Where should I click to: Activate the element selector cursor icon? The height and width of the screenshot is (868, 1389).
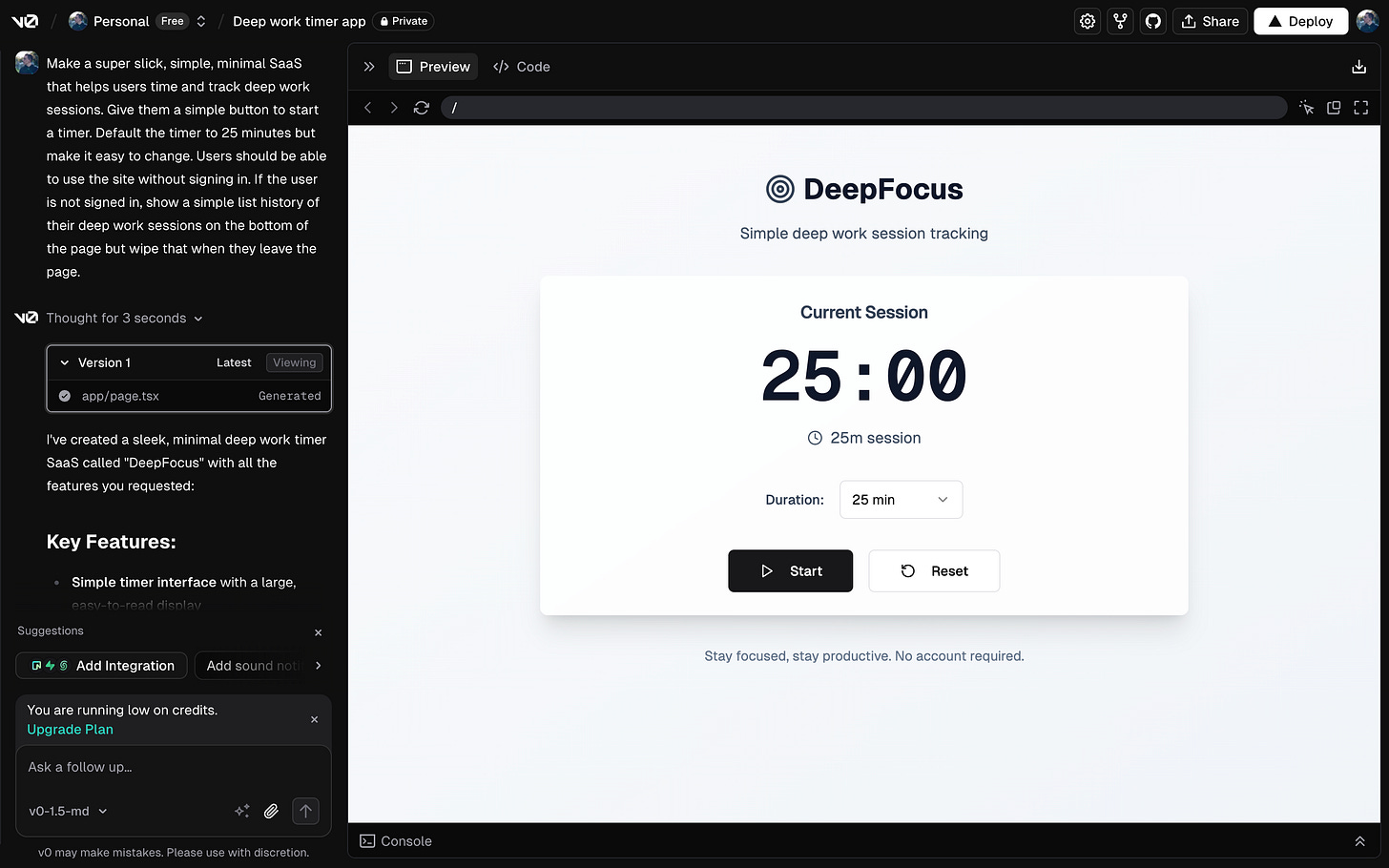pyautogui.click(x=1307, y=108)
